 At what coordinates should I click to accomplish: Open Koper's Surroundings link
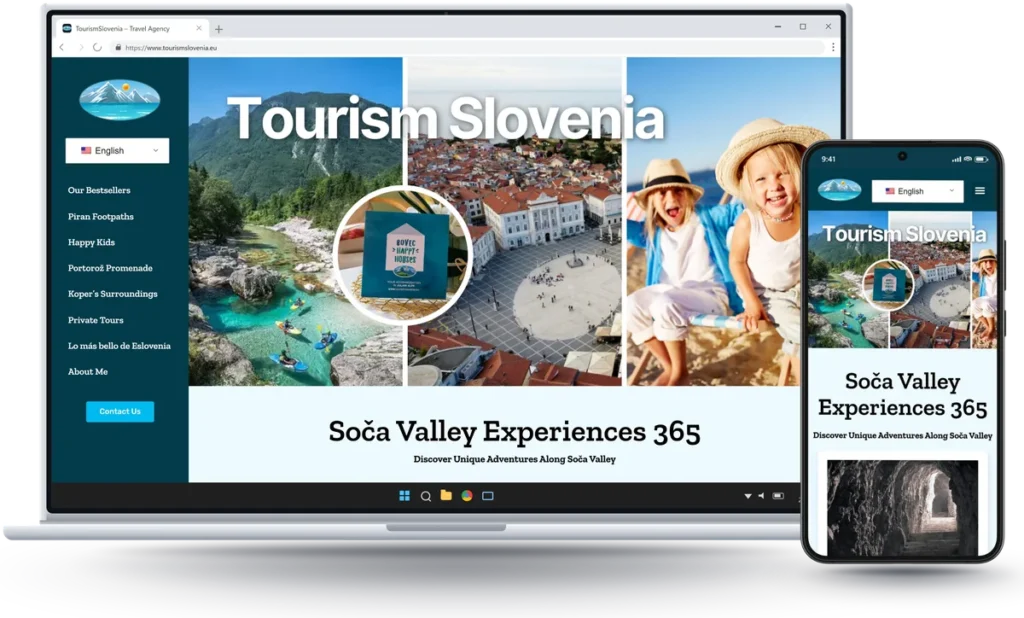click(112, 294)
